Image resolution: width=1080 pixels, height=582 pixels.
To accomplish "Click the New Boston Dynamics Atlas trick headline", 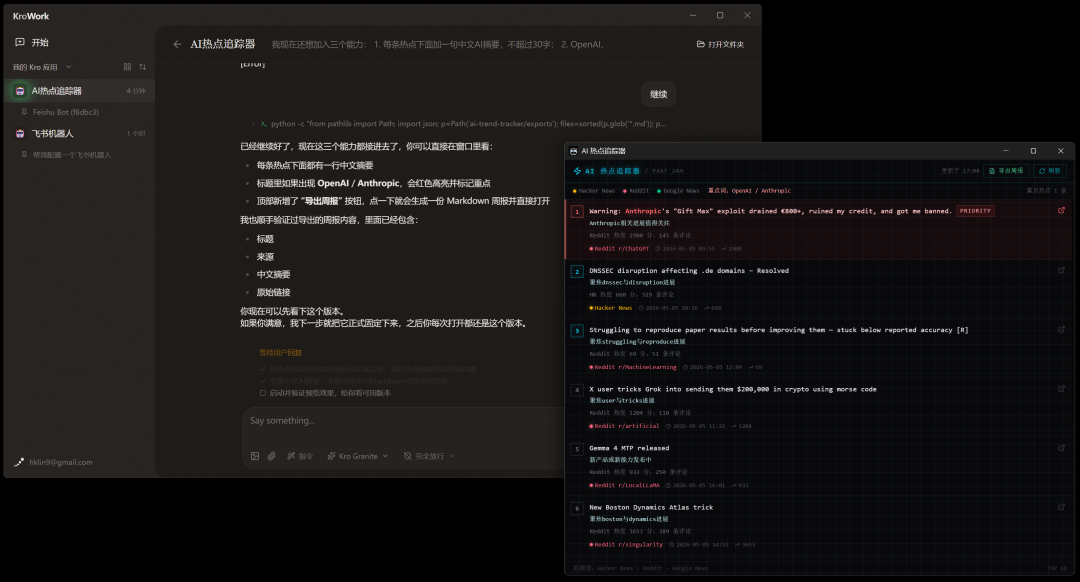I will (651, 507).
